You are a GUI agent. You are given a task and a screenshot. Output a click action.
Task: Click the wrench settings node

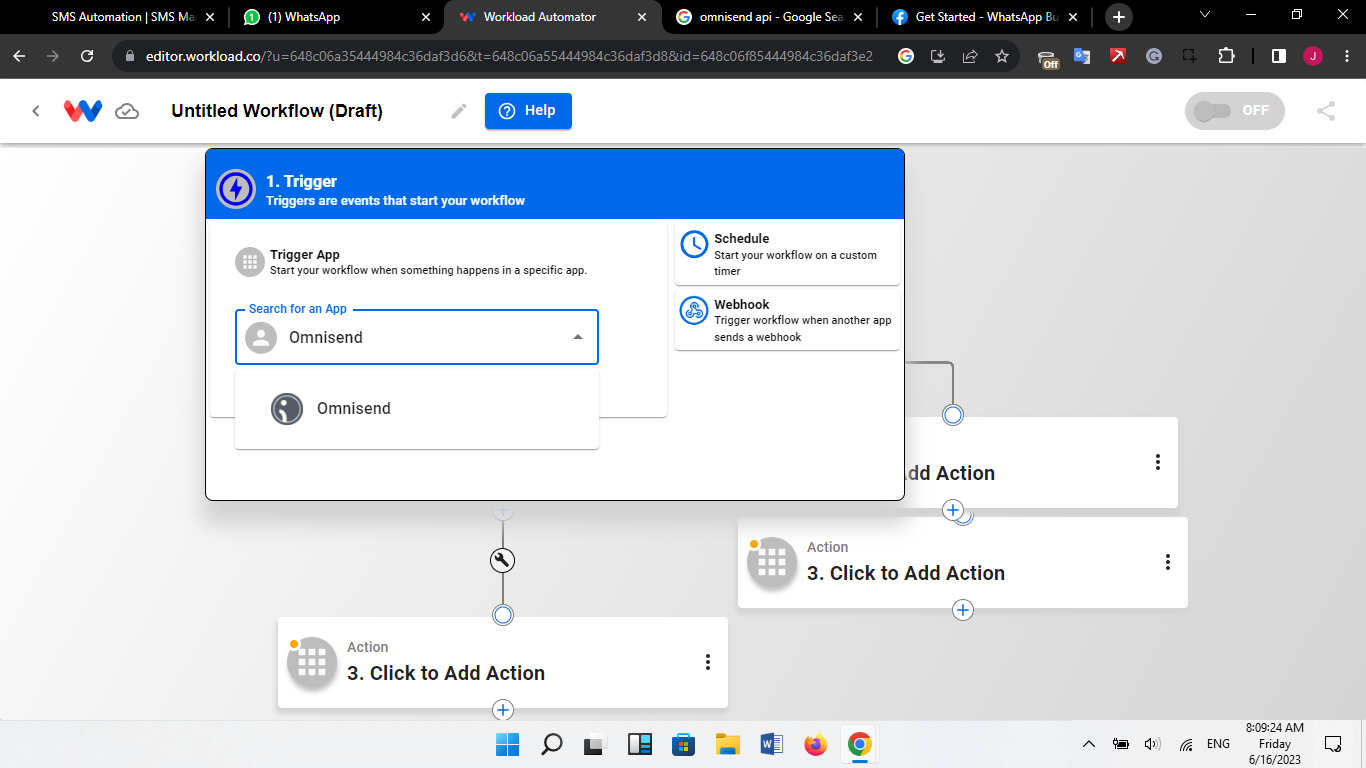(503, 560)
